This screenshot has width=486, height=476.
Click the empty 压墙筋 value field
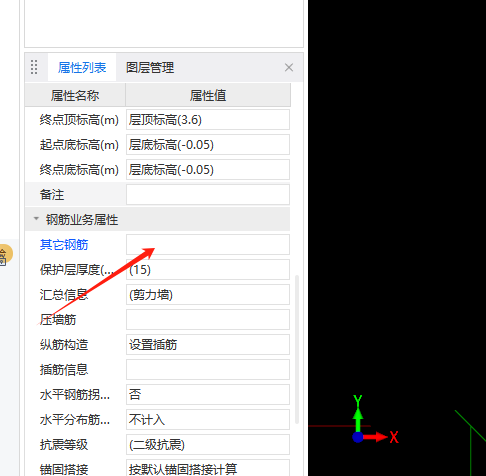tap(208, 320)
